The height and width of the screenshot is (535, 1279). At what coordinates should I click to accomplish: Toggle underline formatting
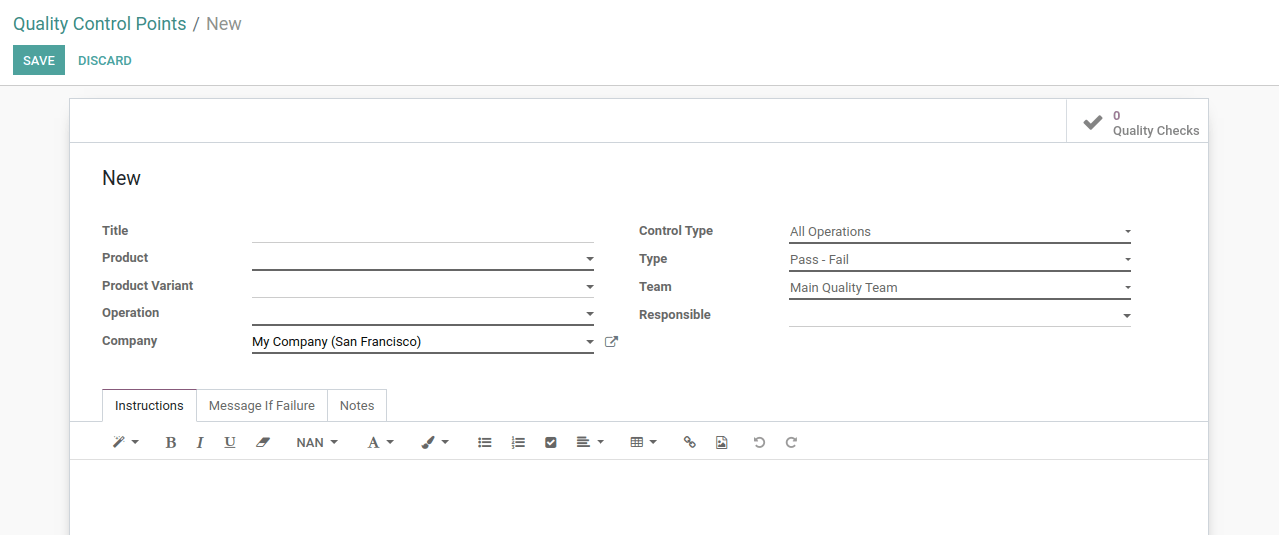pyautogui.click(x=230, y=442)
